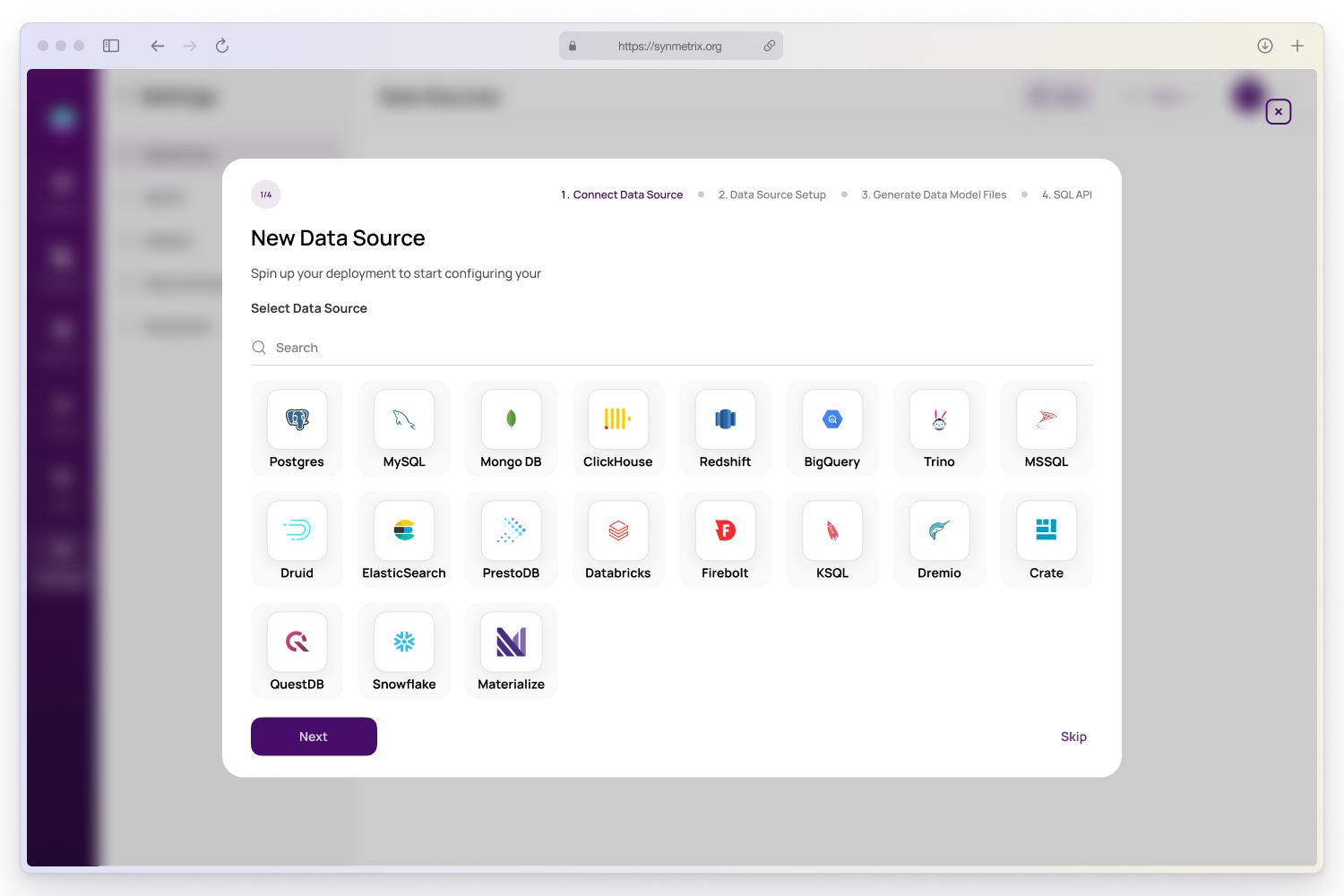
Task: Click the Skip link
Action: [1073, 737]
